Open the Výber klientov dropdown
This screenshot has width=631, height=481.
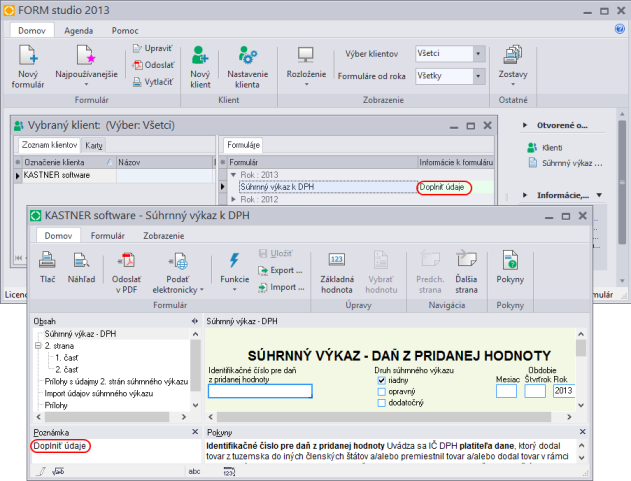[x=450, y=54]
